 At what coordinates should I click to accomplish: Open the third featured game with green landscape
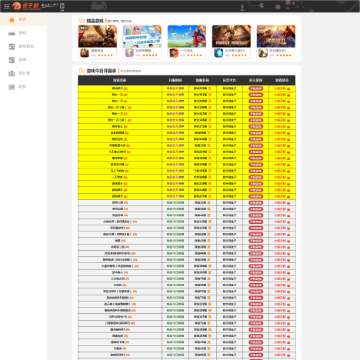pyautogui.click(x=187, y=36)
